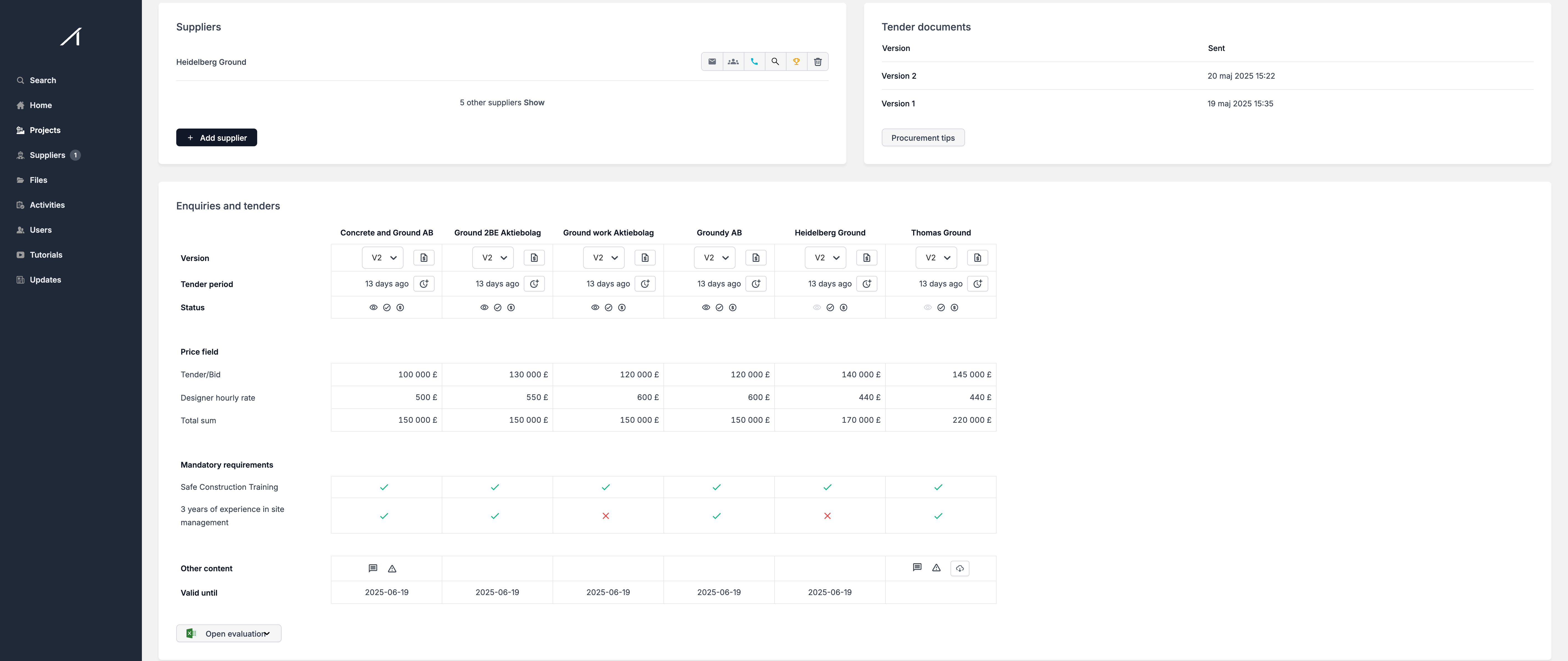Click the trophy icon for Heidelberg Ground
Image resolution: width=1568 pixels, height=661 pixels.
(x=796, y=62)
